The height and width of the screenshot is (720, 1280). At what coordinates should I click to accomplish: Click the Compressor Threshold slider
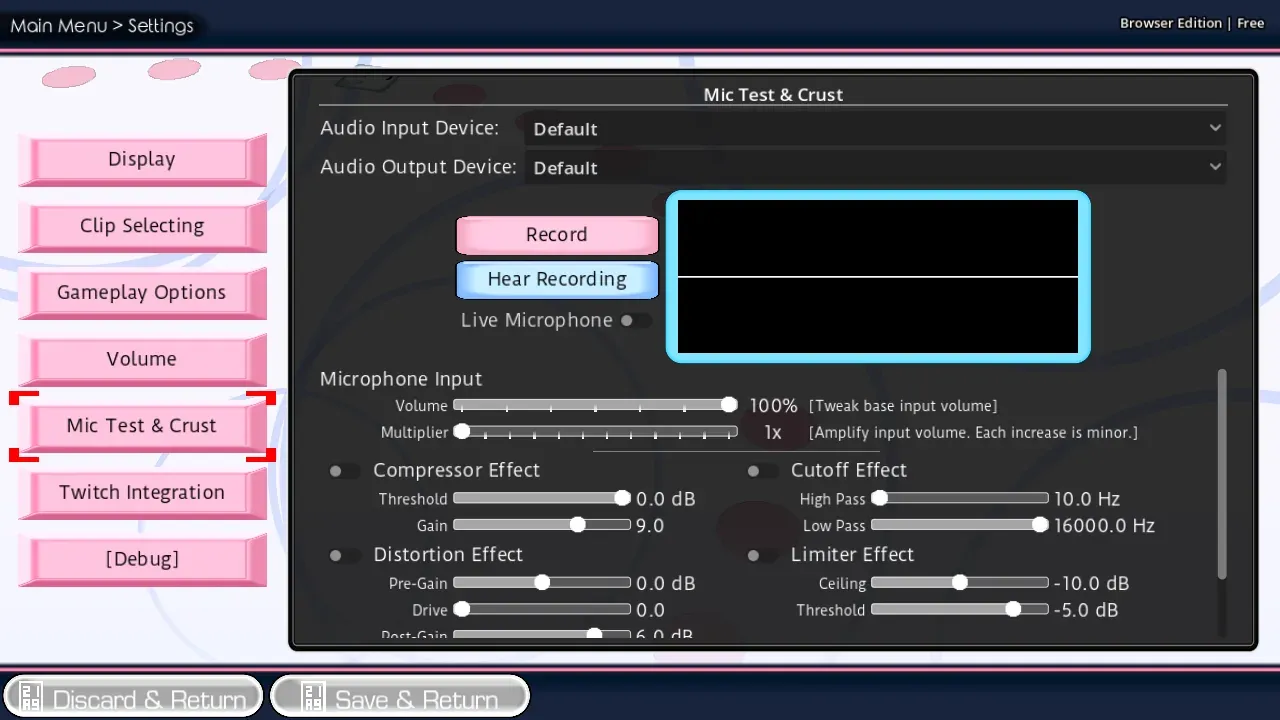pyautogui.click(x=542, y=498)
